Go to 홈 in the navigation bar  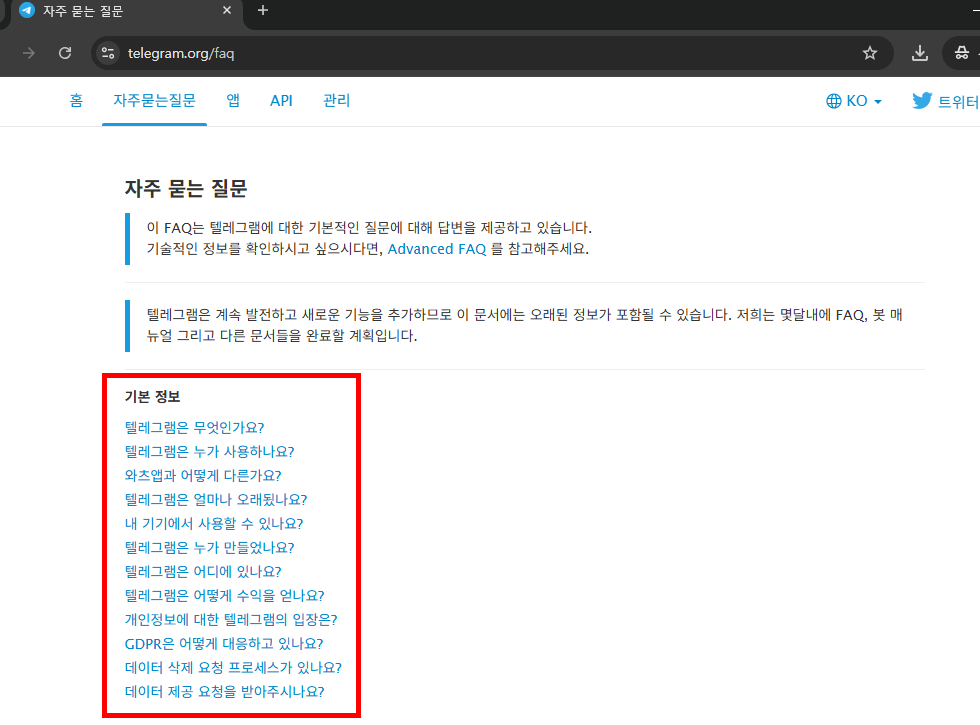pos(76,100)
